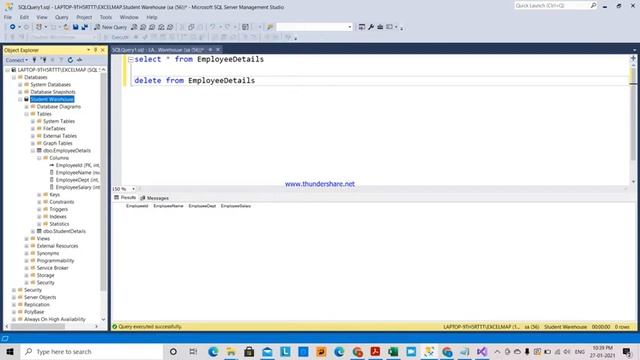Click the EmployeeName results column header
Image resolution: width=640 pixels, height=360 pixels.
click(168, 206)
